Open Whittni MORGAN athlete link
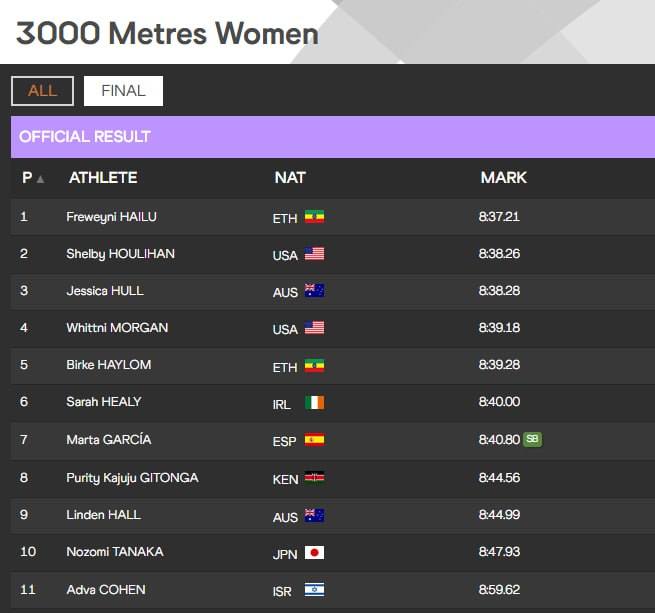The width and height of the screenshot is (655, 613). click(117, 328)
